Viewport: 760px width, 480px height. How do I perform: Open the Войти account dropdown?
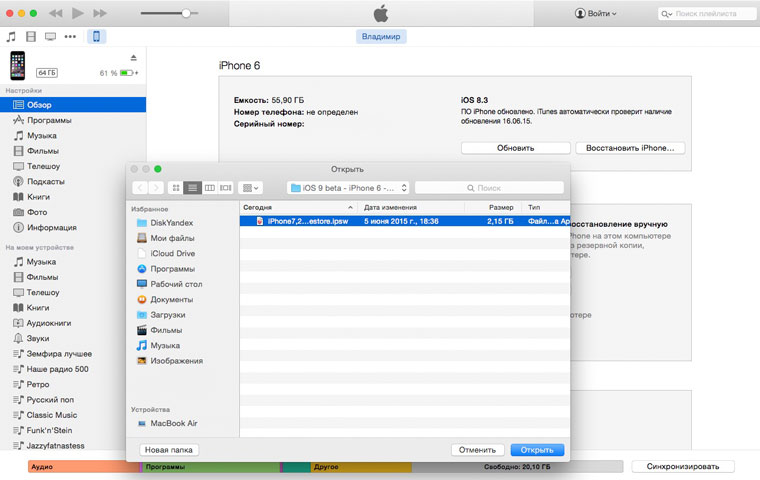click(x=596, y=14)
